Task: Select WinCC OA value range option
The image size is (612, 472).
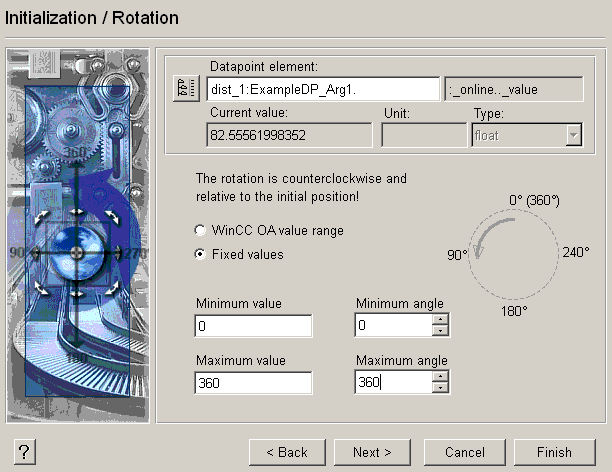Action: (x=201, y=230)
